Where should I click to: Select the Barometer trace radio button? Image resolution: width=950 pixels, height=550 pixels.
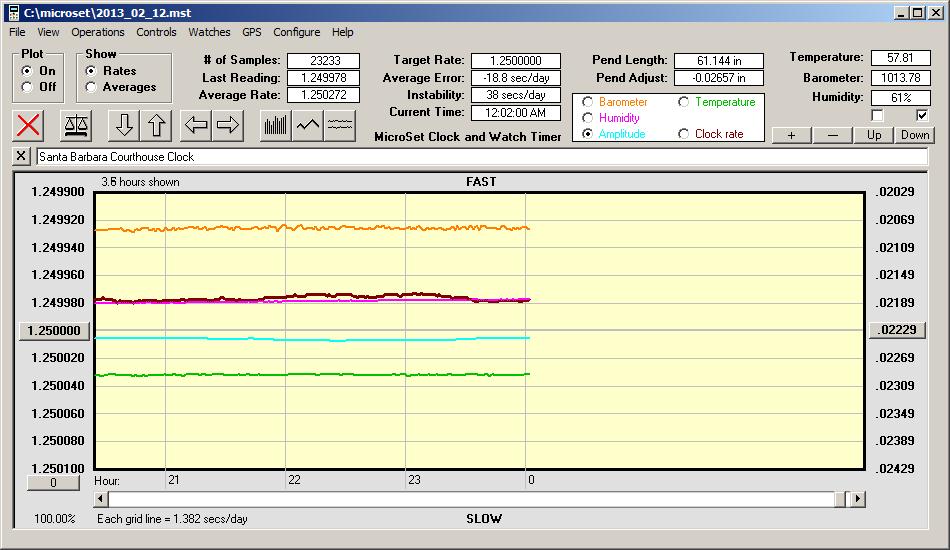click(588, 102)
